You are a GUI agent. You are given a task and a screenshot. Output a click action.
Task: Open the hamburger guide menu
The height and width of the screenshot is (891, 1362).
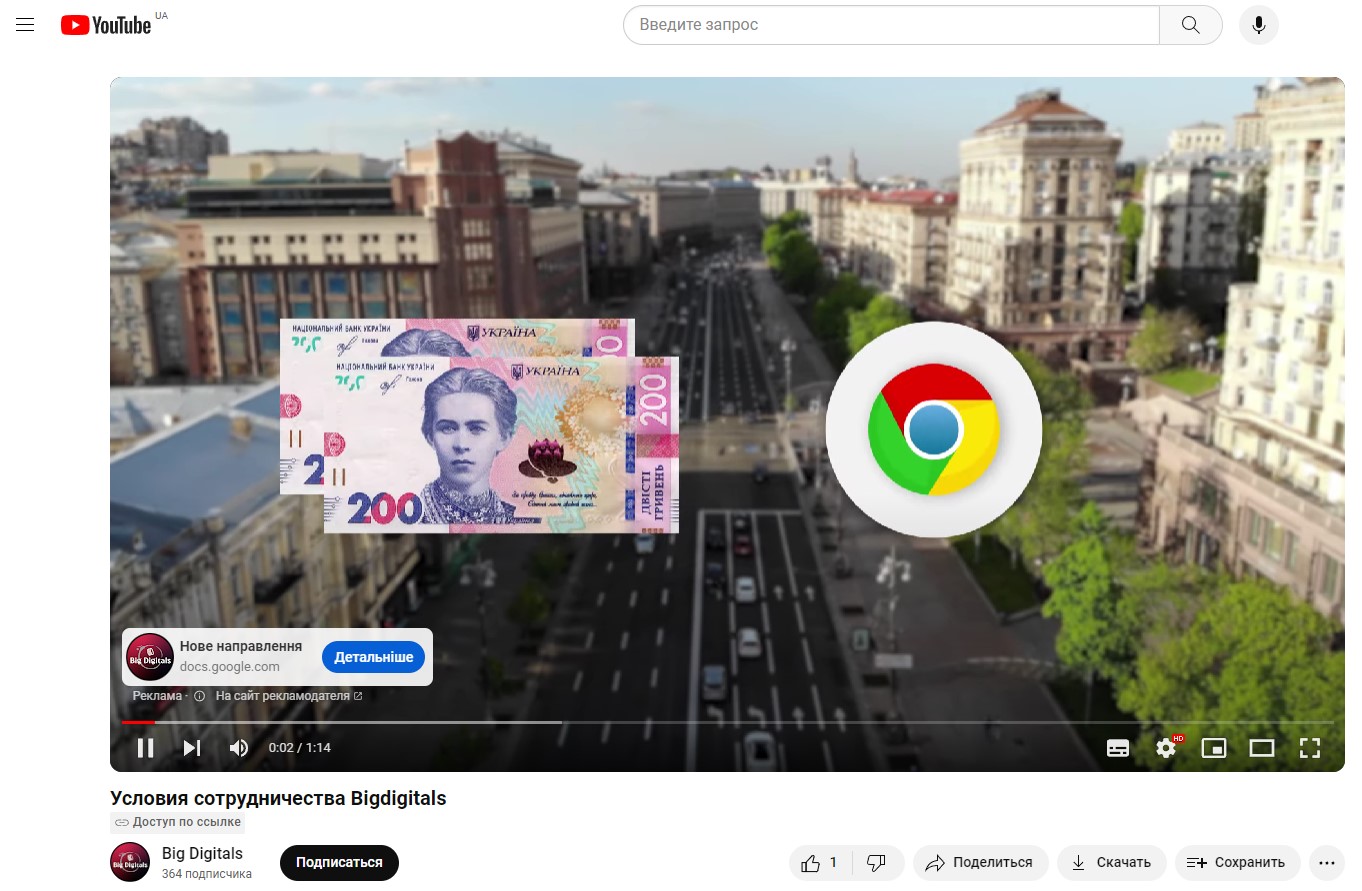25,25
